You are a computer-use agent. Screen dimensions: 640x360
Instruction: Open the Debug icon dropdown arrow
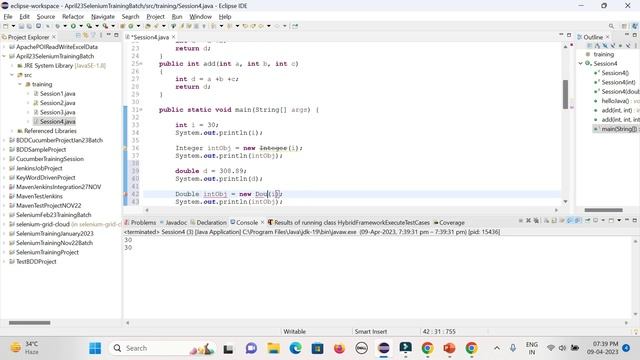tap(65, 26)
